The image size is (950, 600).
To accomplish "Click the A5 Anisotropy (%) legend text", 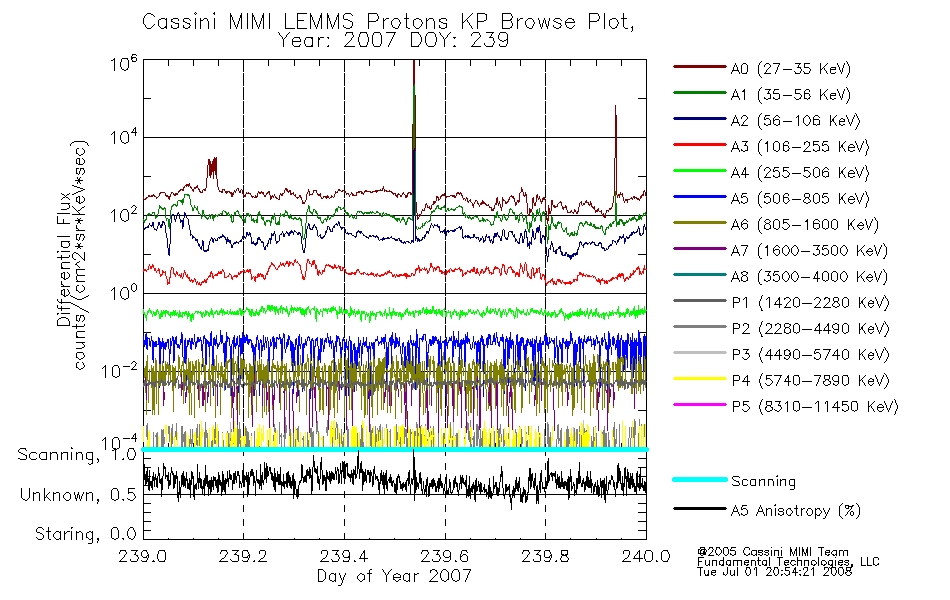I will pos(796,512).
